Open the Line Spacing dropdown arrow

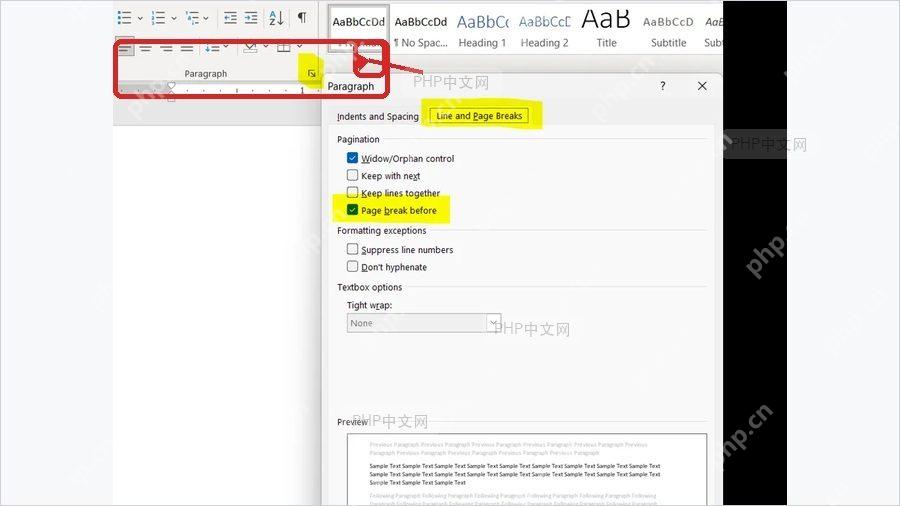[x=226, y=46]
